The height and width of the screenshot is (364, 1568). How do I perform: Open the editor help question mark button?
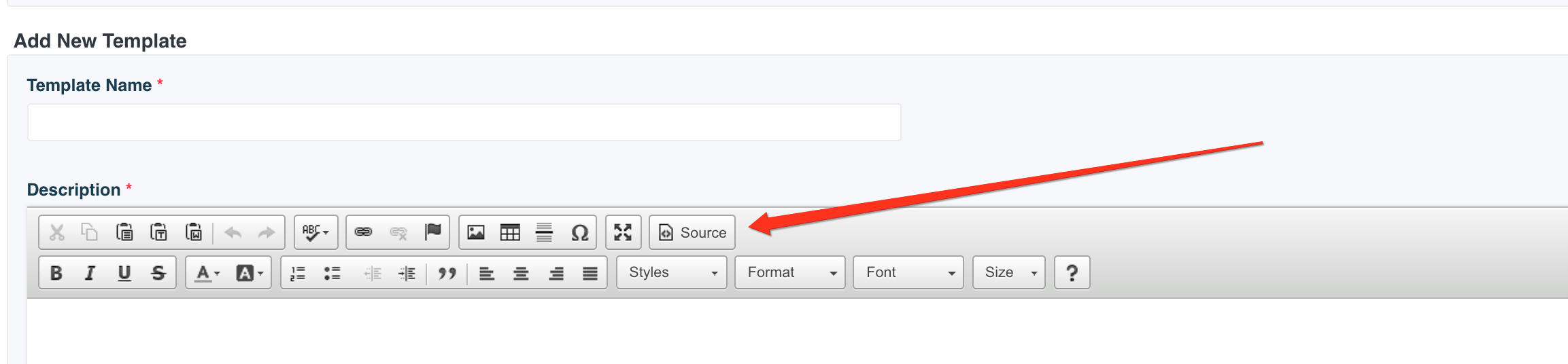coord(1072,272)
